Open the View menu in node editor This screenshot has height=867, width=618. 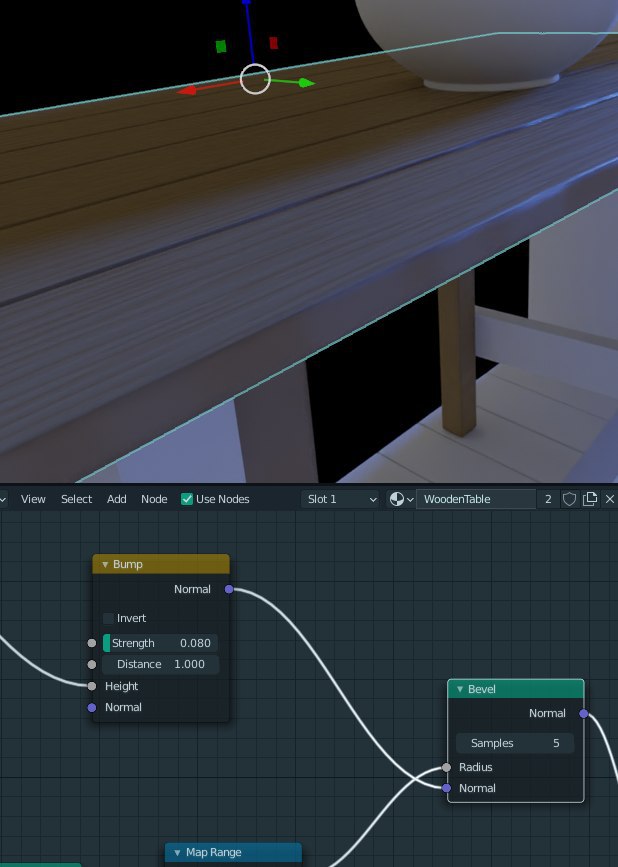click(x=33, y=499)
